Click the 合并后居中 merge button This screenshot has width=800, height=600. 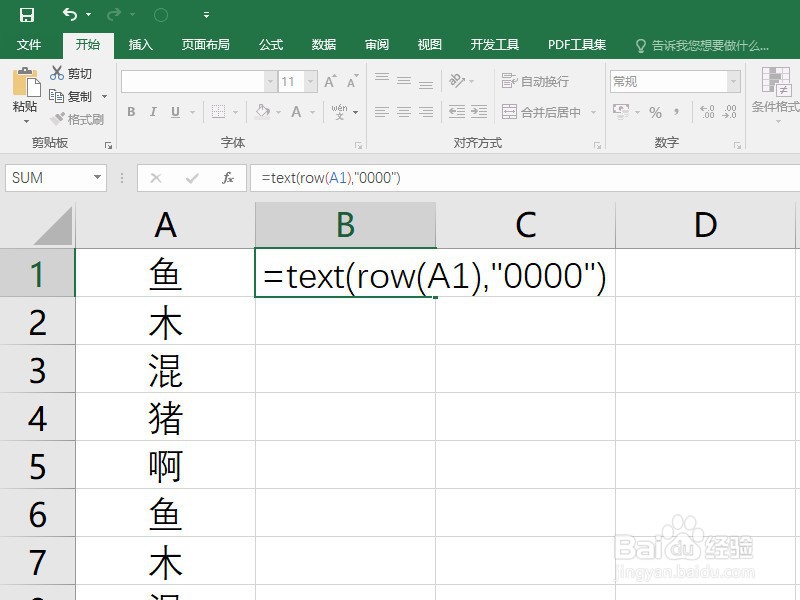tap(541, 112)
